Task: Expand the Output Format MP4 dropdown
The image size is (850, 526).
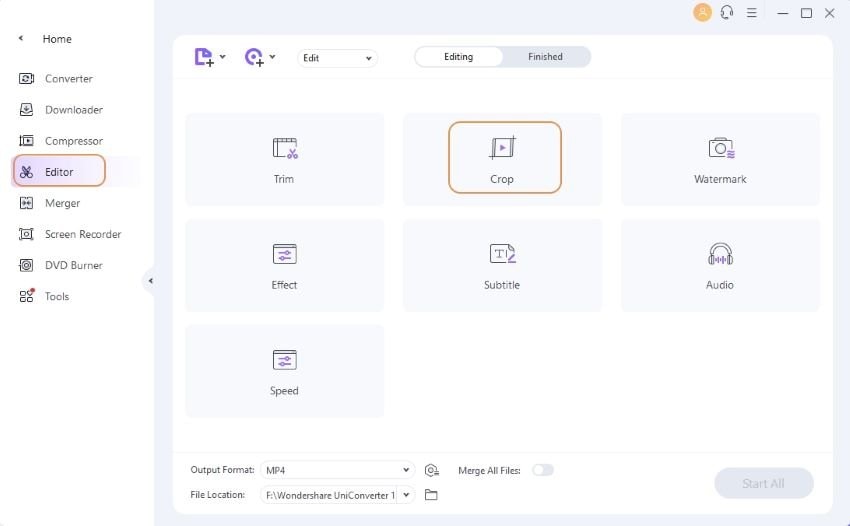Action: [x=337, y=470]
